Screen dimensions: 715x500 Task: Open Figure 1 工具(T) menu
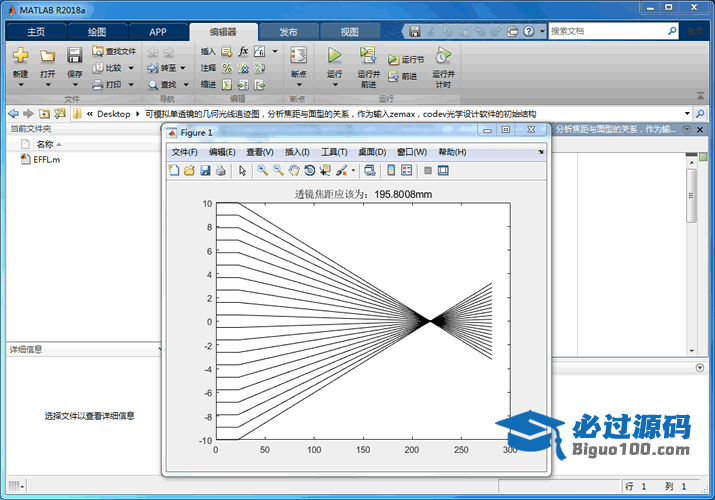tap(334, 152)
